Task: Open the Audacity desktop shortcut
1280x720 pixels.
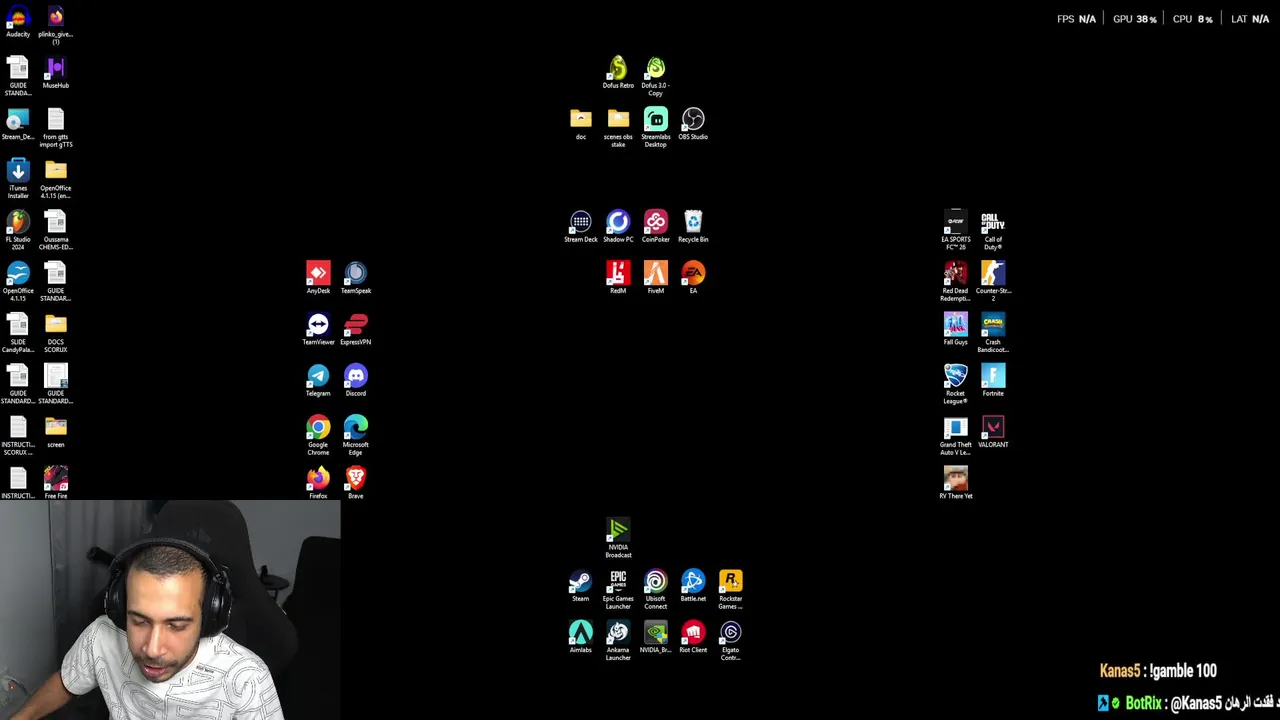Action: coord(18,18)
